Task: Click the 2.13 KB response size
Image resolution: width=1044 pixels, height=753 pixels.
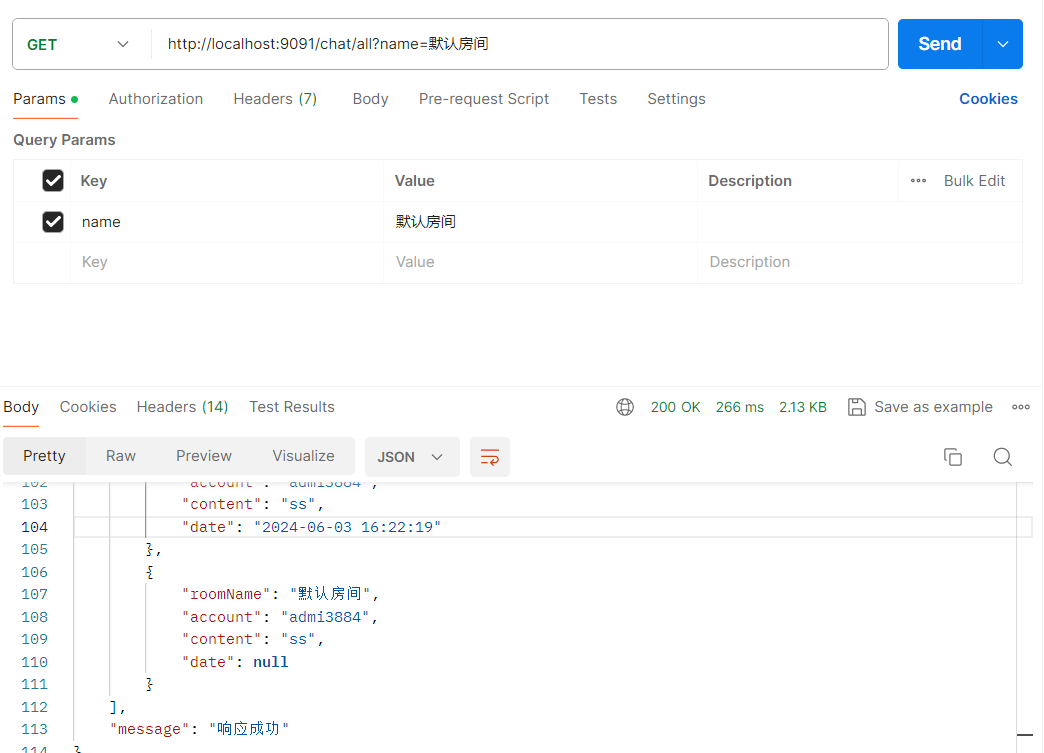Action: tap(802, 407)
